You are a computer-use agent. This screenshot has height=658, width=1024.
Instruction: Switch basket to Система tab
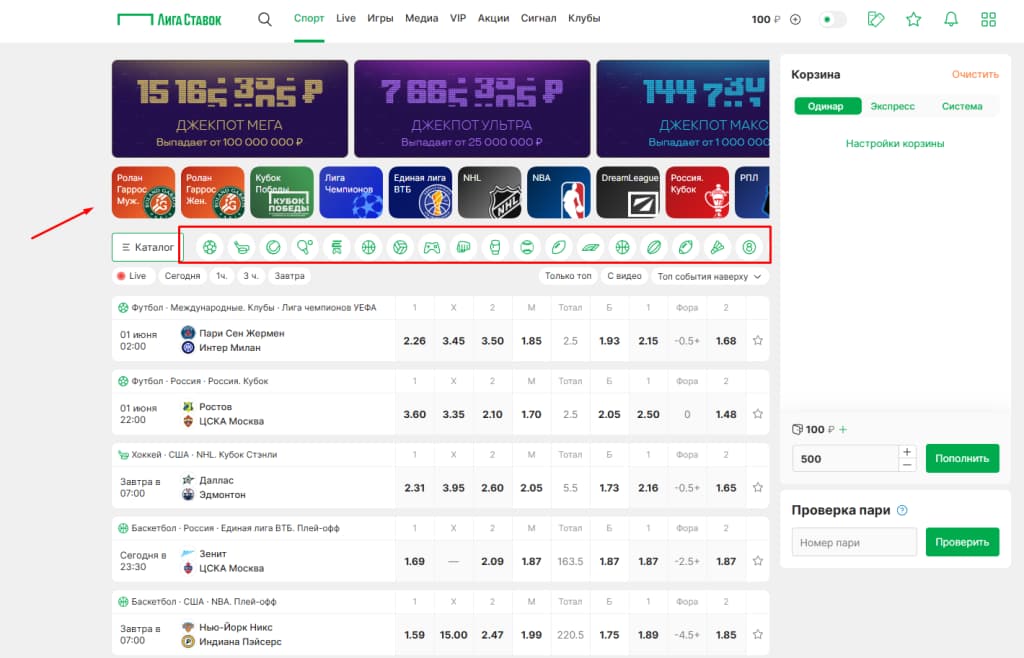[x=962, y=106]
